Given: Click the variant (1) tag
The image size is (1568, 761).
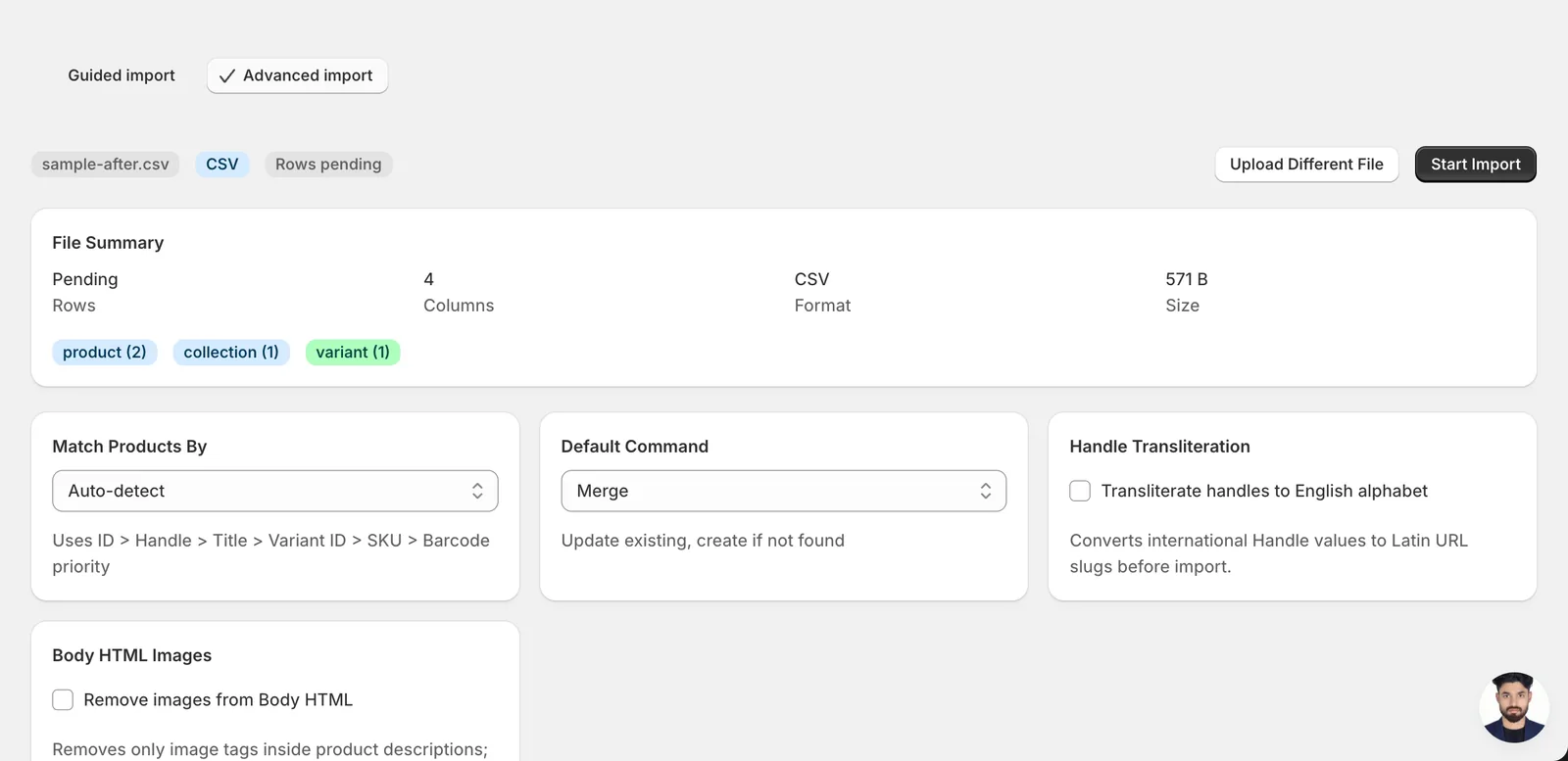Looking at the screenshot, I should (x=353, y=353).
